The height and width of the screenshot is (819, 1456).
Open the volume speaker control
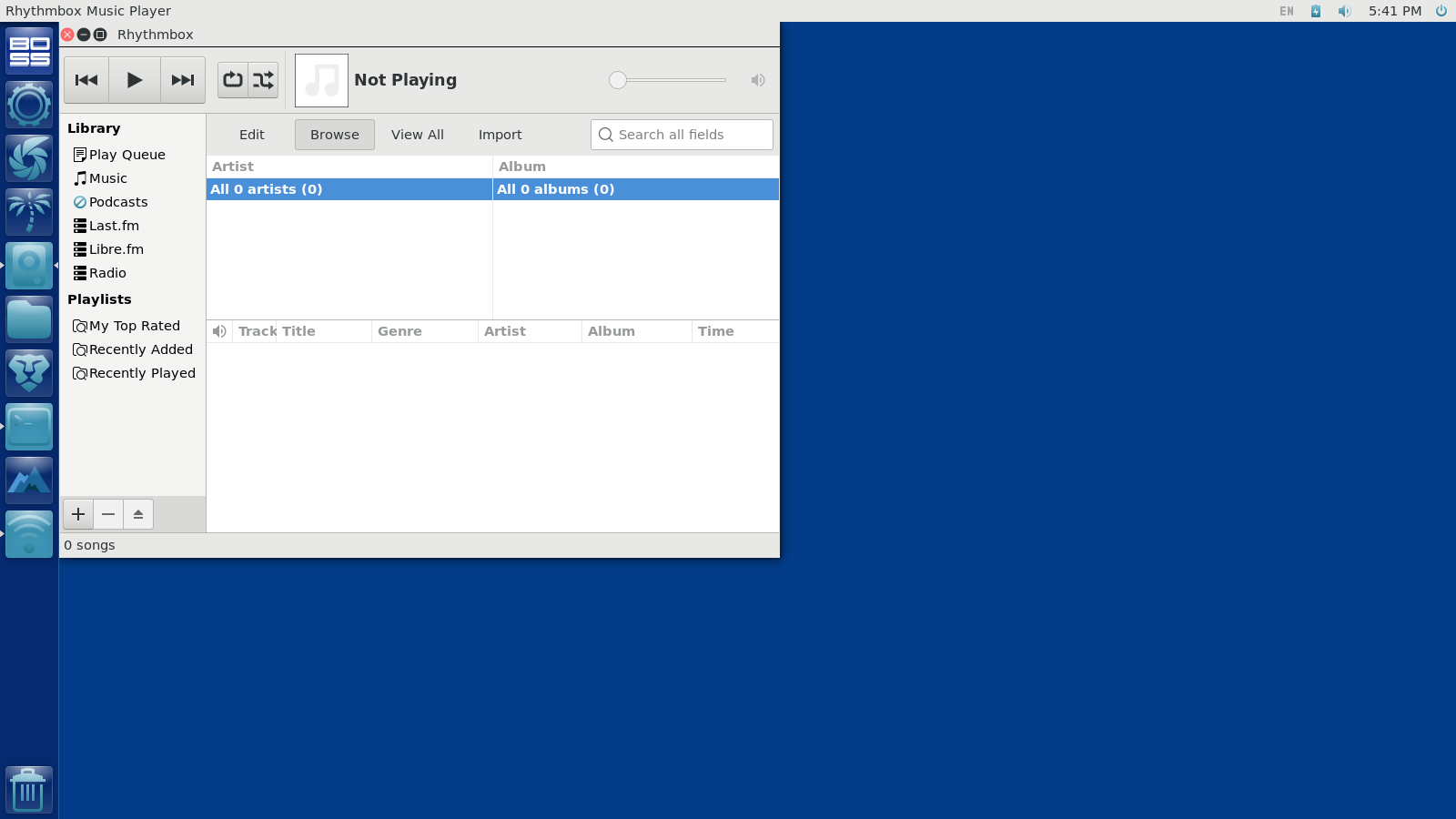point(758,80)
